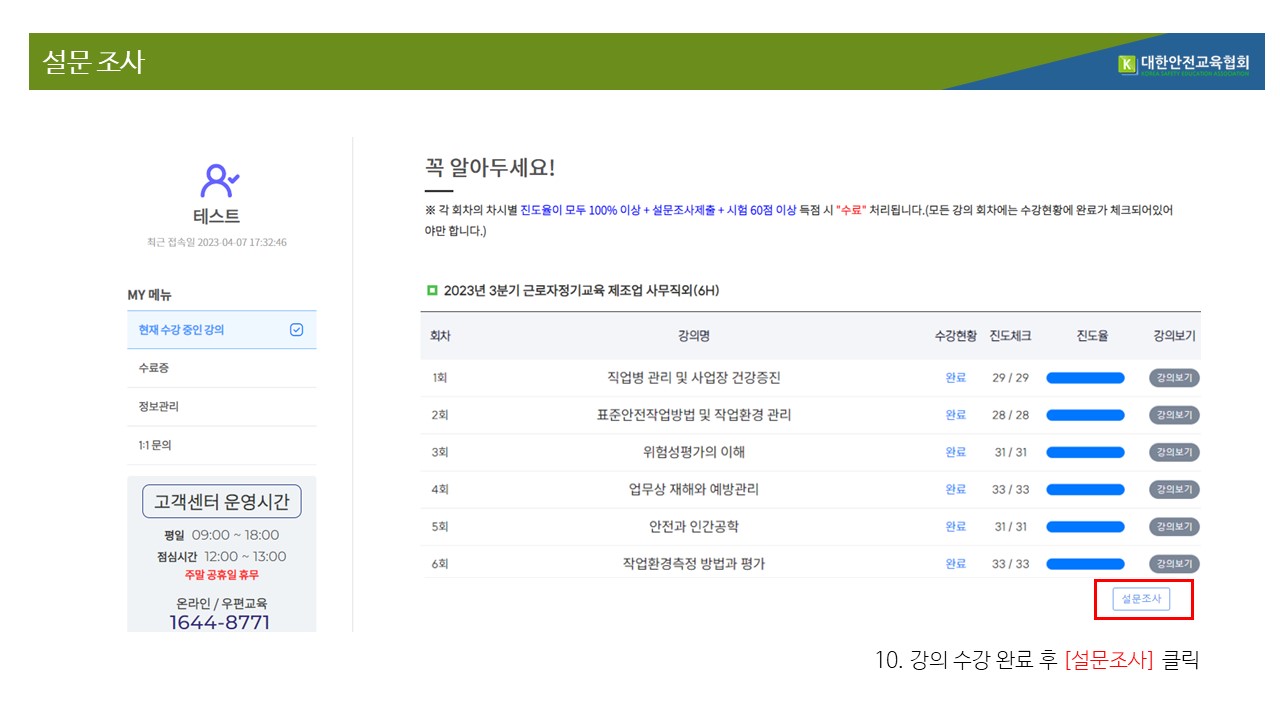The width and height of the screenshot is (1280, 720).
Task: View lecture 4회 업무상 재해와 예방관리
Action: point(1174,490)
